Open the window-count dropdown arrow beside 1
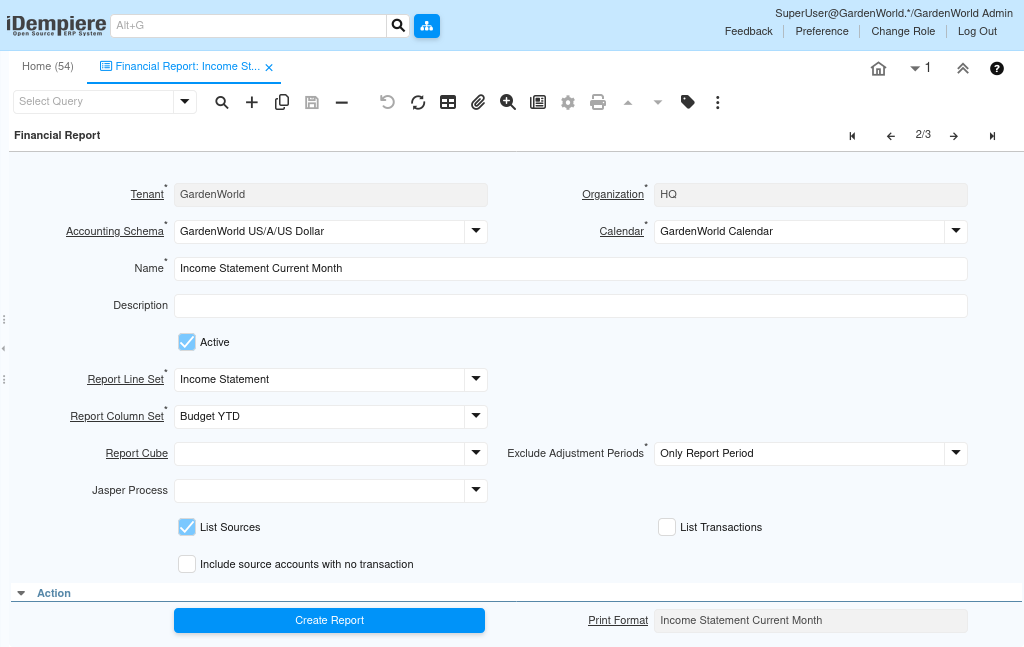This screenshot has height=647, width=1024. (915, 69)
